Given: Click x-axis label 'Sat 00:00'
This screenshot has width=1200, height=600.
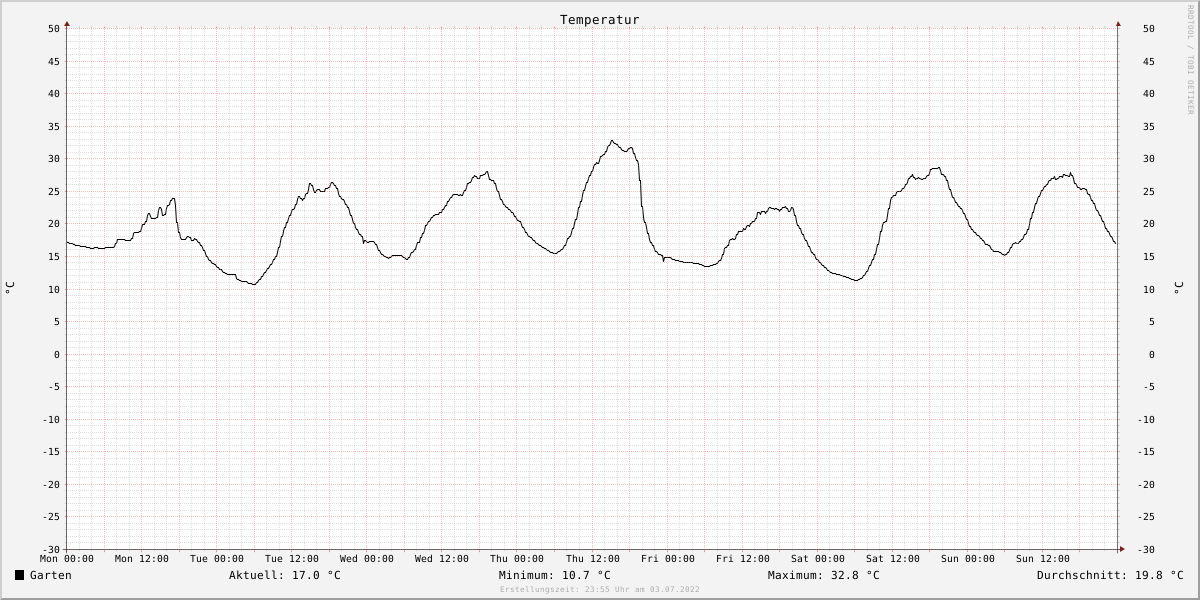Looking at the screenshot, I should click(x=818, y=559).
